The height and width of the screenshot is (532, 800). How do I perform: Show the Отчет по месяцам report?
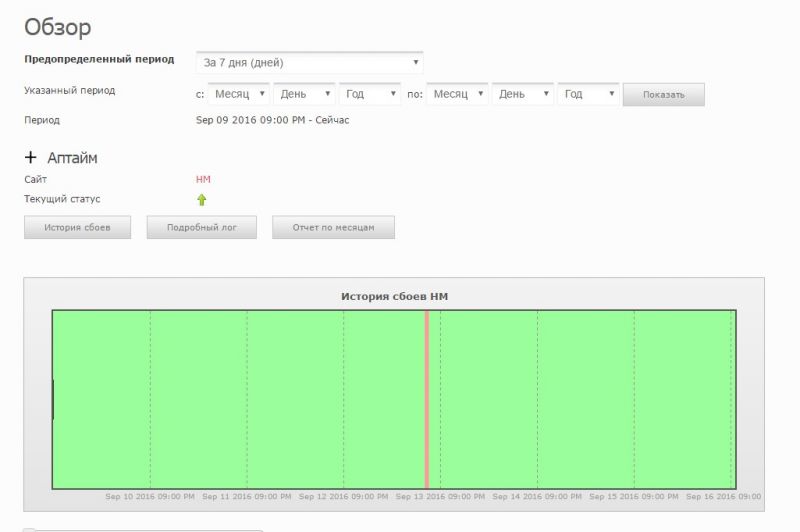coord(333,228)
